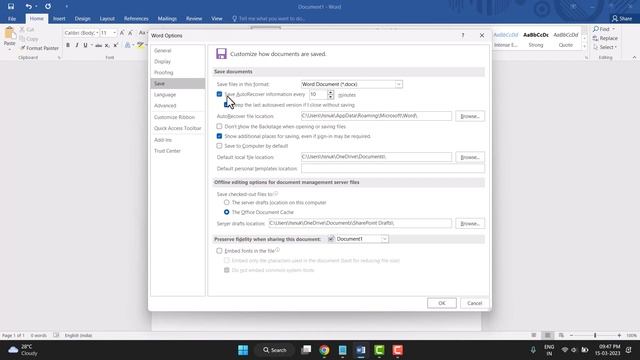Open Google Chrome from taskbar
The width and height of the screenshot is (640, 360).
pos(324,350)
